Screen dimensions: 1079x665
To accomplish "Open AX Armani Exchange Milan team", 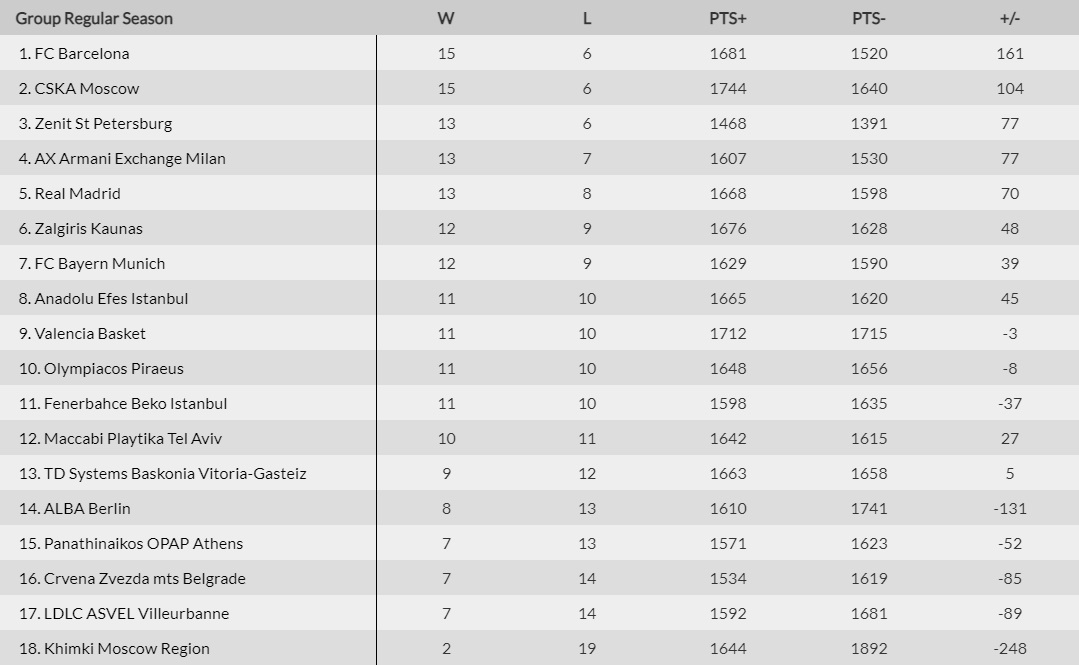I will [x=130, y=159].
